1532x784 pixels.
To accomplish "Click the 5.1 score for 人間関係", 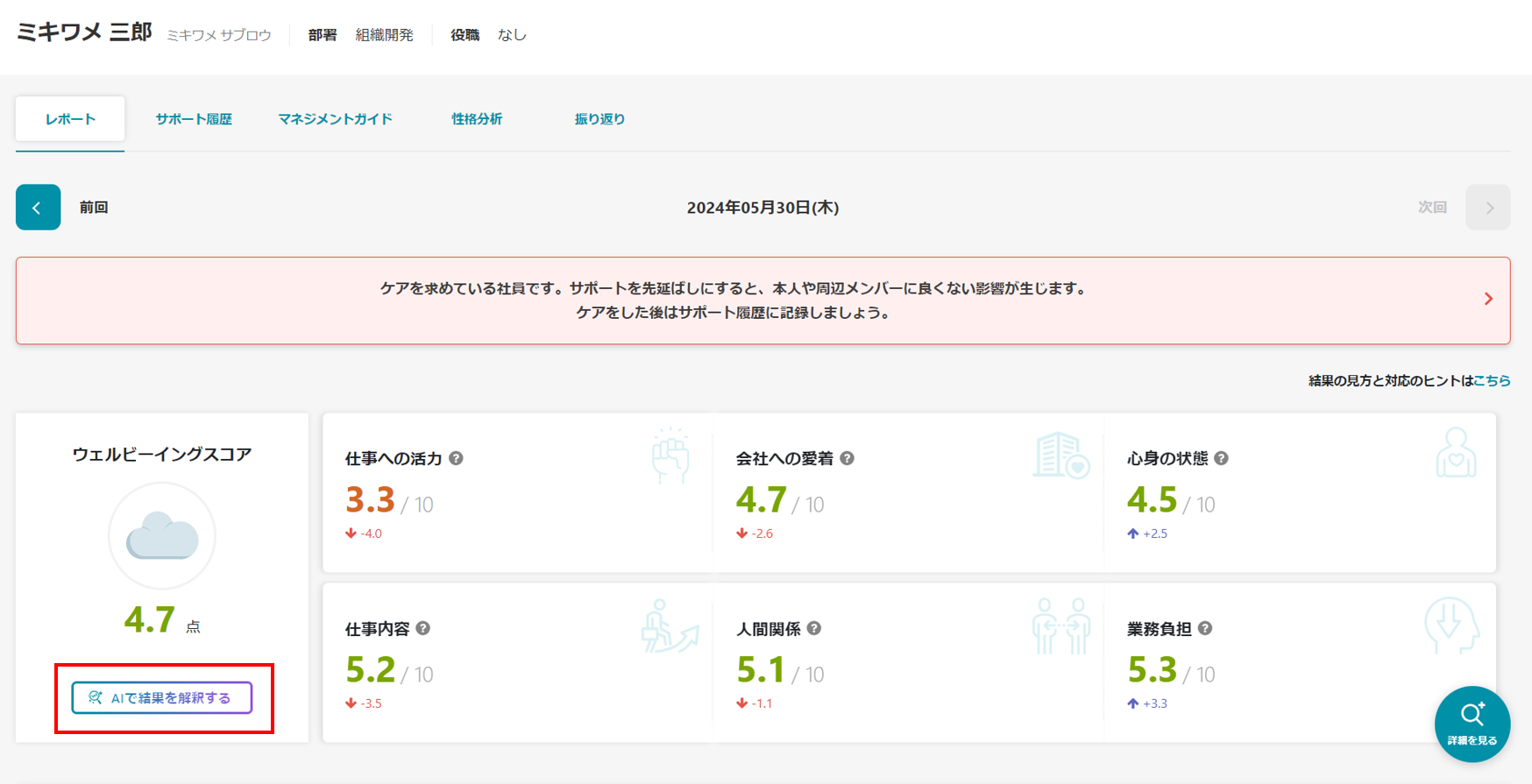I will (761, 670).
